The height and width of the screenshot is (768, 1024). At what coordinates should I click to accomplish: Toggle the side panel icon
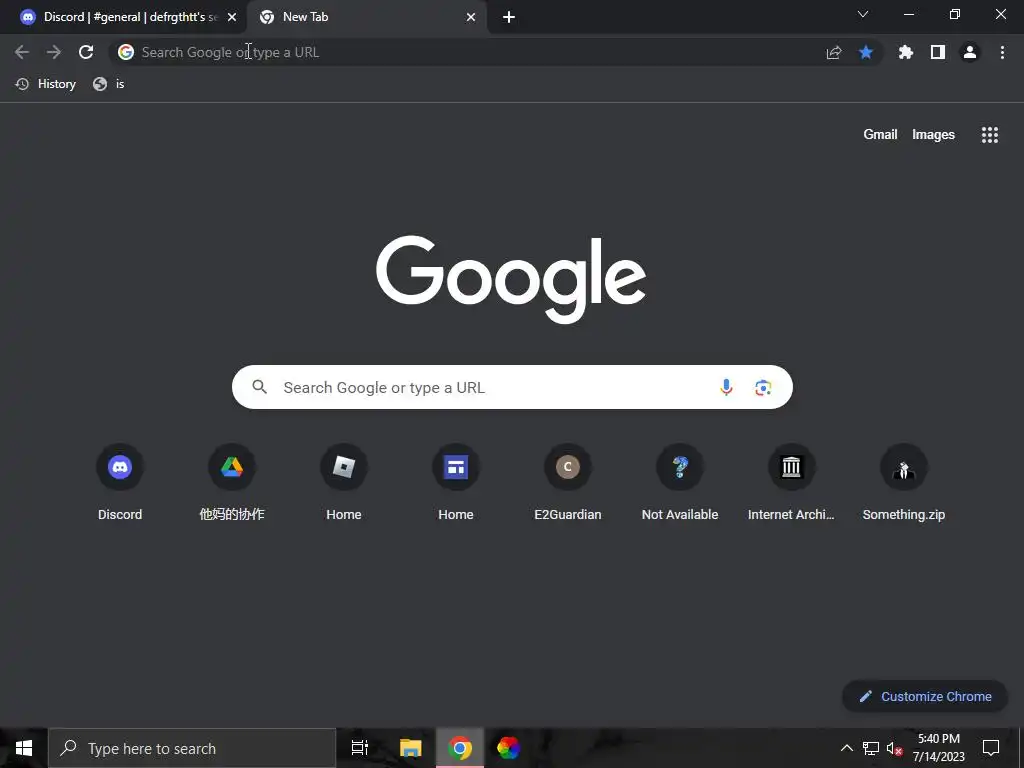(x=938, y=52)
